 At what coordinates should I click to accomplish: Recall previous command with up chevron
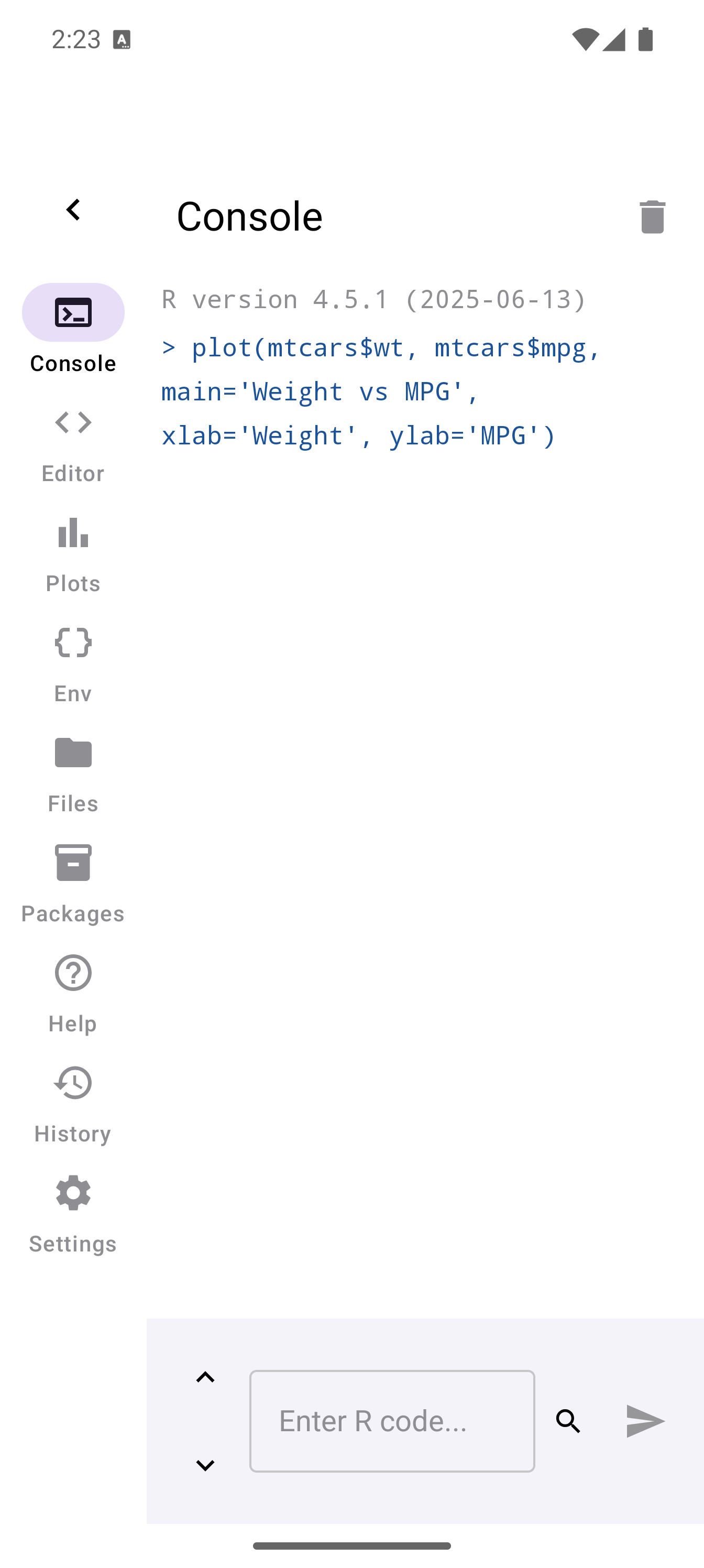click(206, 1377)
